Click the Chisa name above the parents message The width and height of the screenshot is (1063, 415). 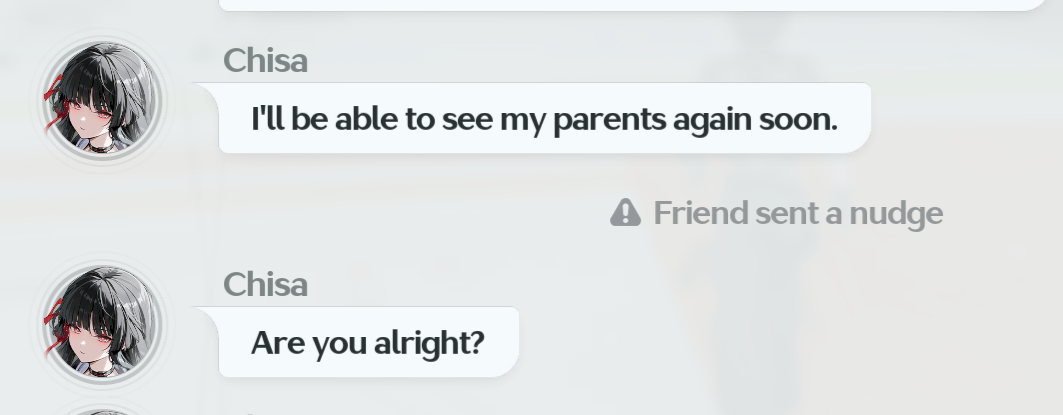(x=265, y=60)
